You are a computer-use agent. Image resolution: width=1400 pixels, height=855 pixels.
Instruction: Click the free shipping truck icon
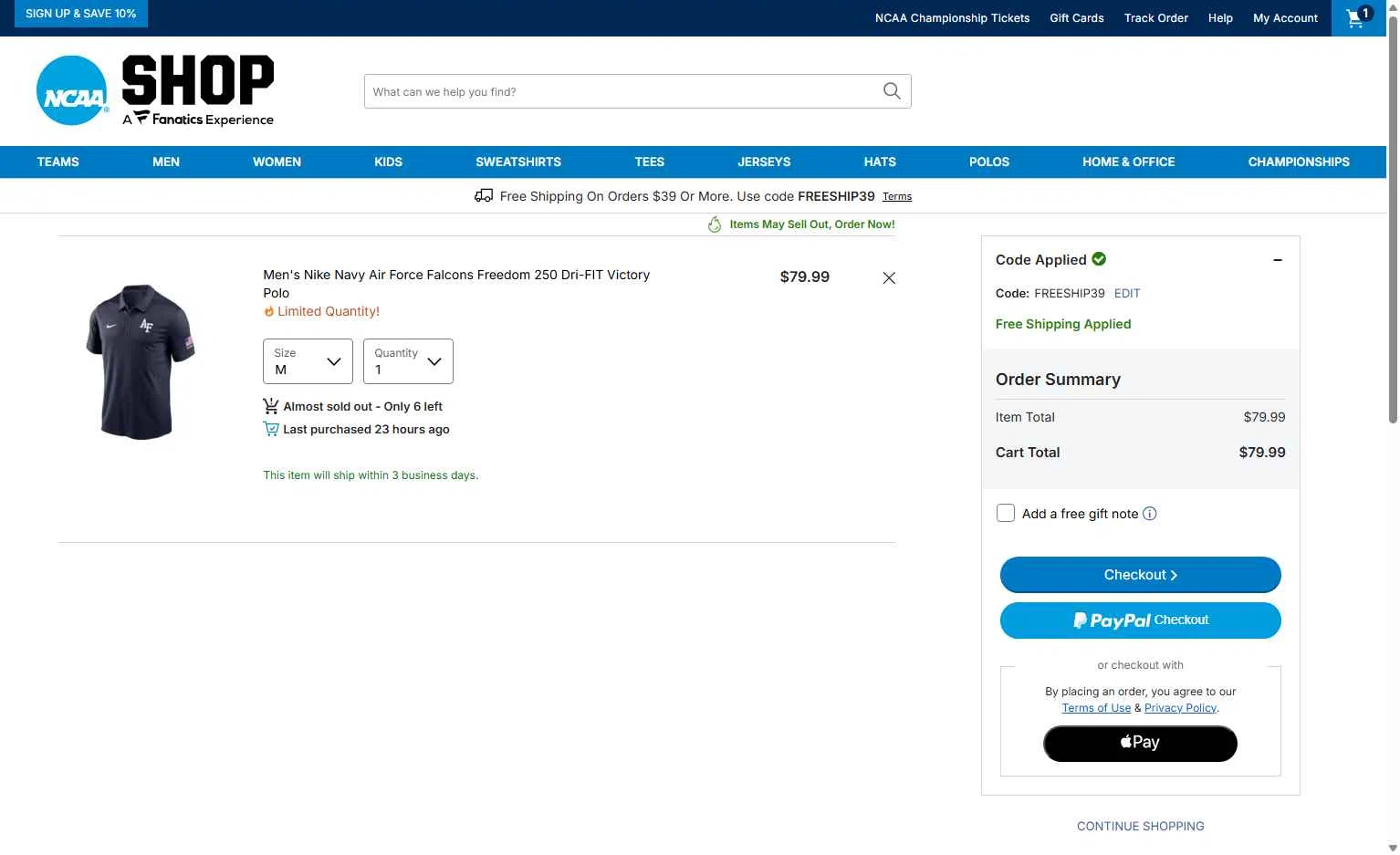(x=484, y=195)
